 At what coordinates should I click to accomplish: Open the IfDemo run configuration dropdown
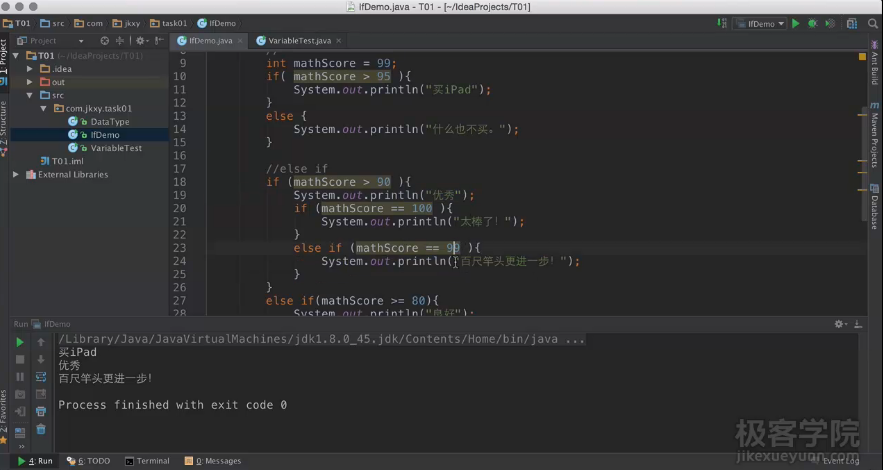759,23
